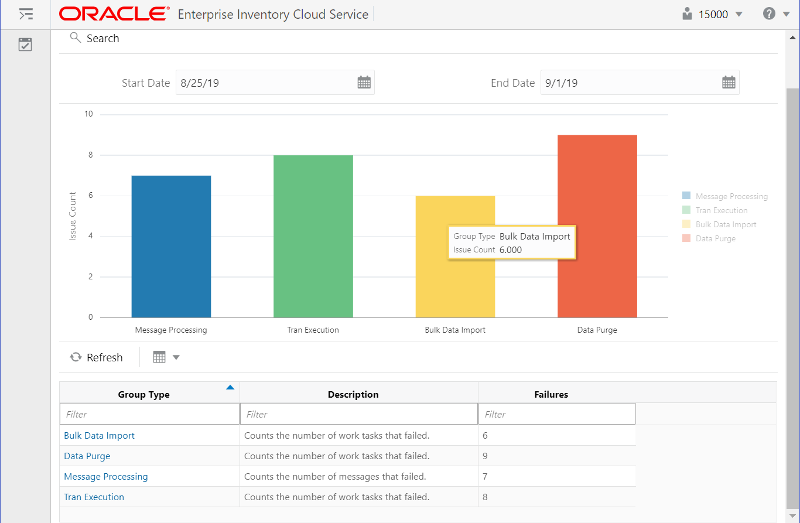
Task: Open the tasks checklist sidebar icon
Action: tap(25, 44)
